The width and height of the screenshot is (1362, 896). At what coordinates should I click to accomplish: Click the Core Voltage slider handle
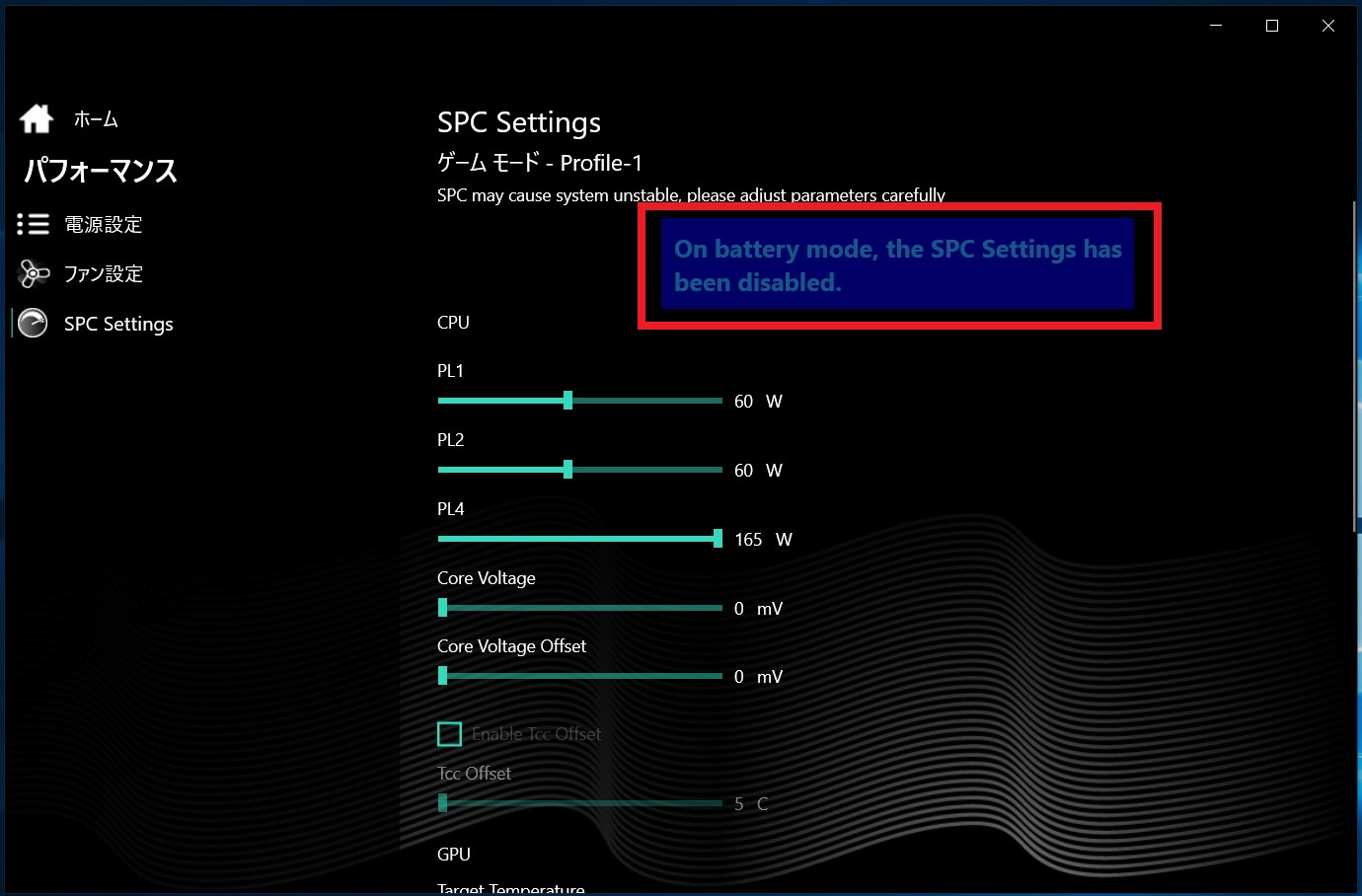coord(443,608)
